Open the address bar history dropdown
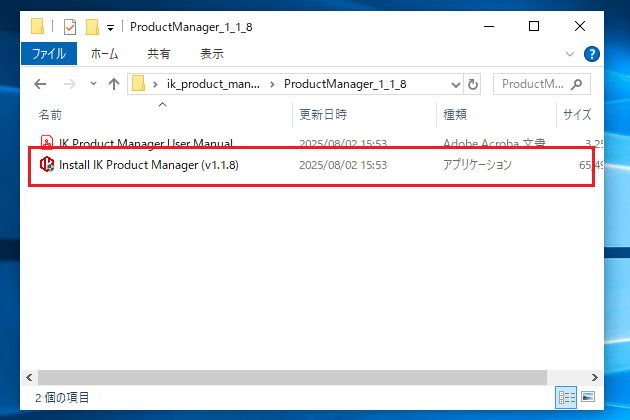Viewport: 630px width, 420px height. point(455,84)
